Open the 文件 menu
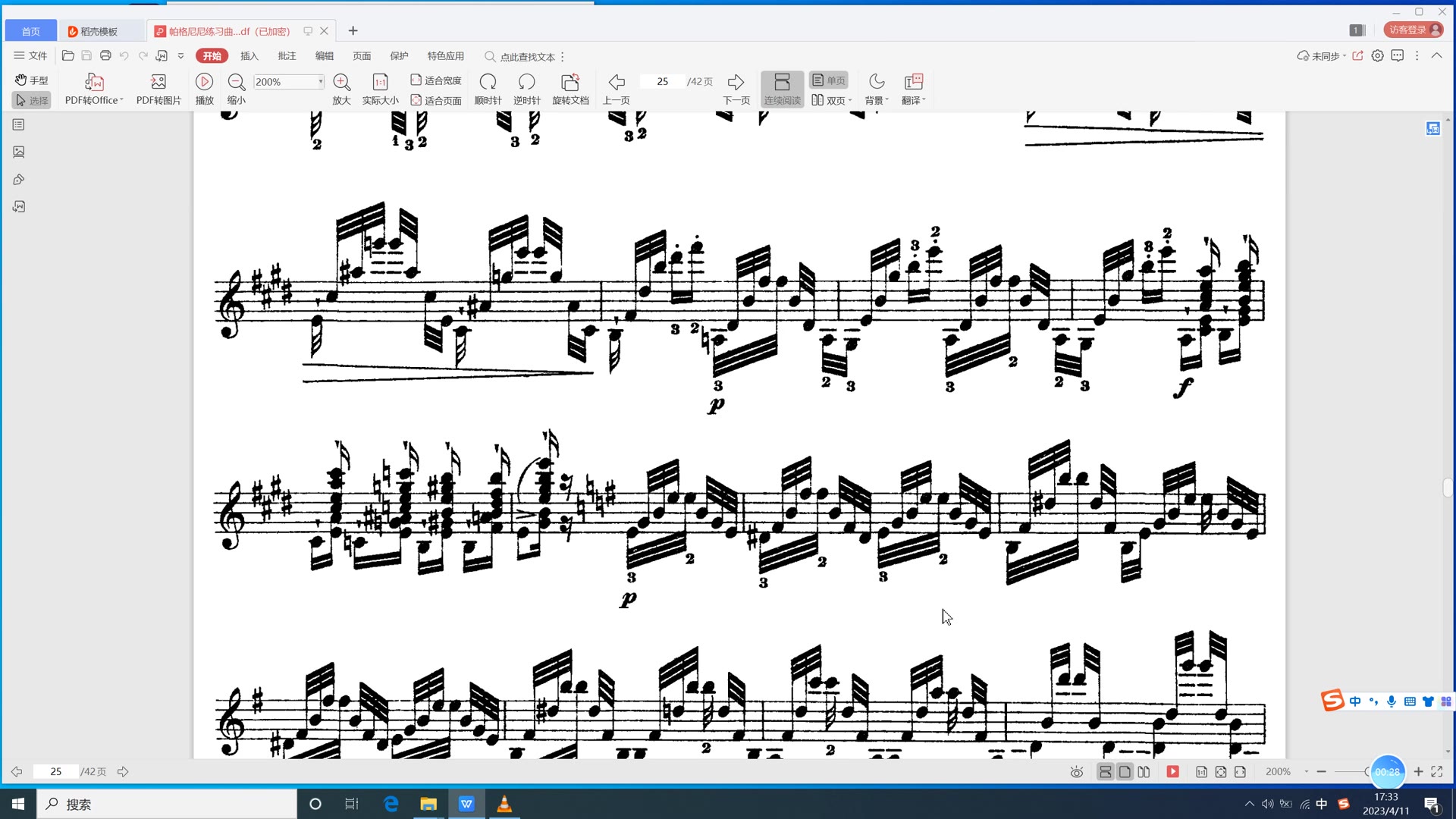1456x819 pixels. click(x=30, y=56)
